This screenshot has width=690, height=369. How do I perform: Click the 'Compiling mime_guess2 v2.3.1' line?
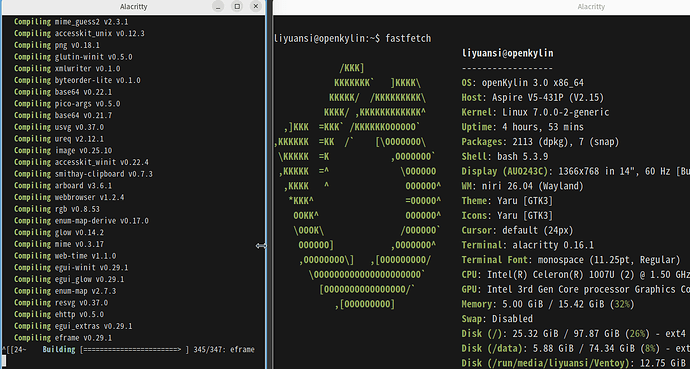[71, 22]
